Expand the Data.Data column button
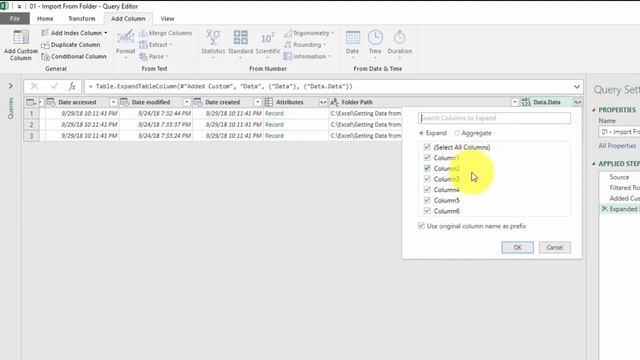640x360 pixels. pos(577,102)
